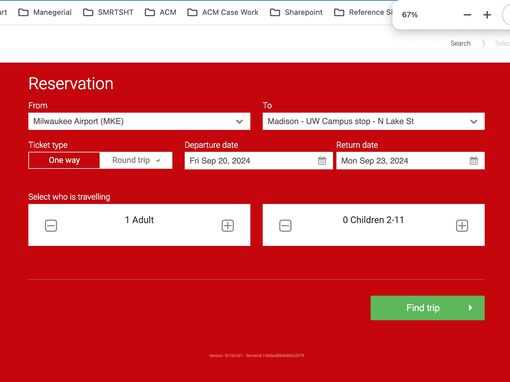
Task: Open the Manegerial bookmarks folder
Action: [x=45, y=12]
